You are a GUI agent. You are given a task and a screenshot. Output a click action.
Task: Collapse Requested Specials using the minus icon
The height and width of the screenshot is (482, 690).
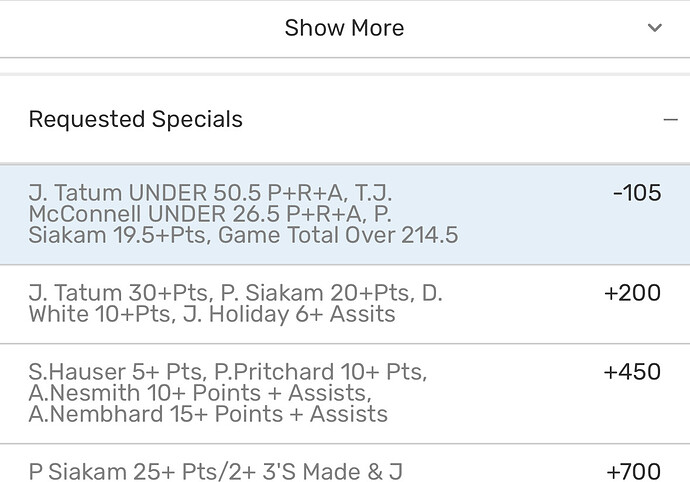670,120
